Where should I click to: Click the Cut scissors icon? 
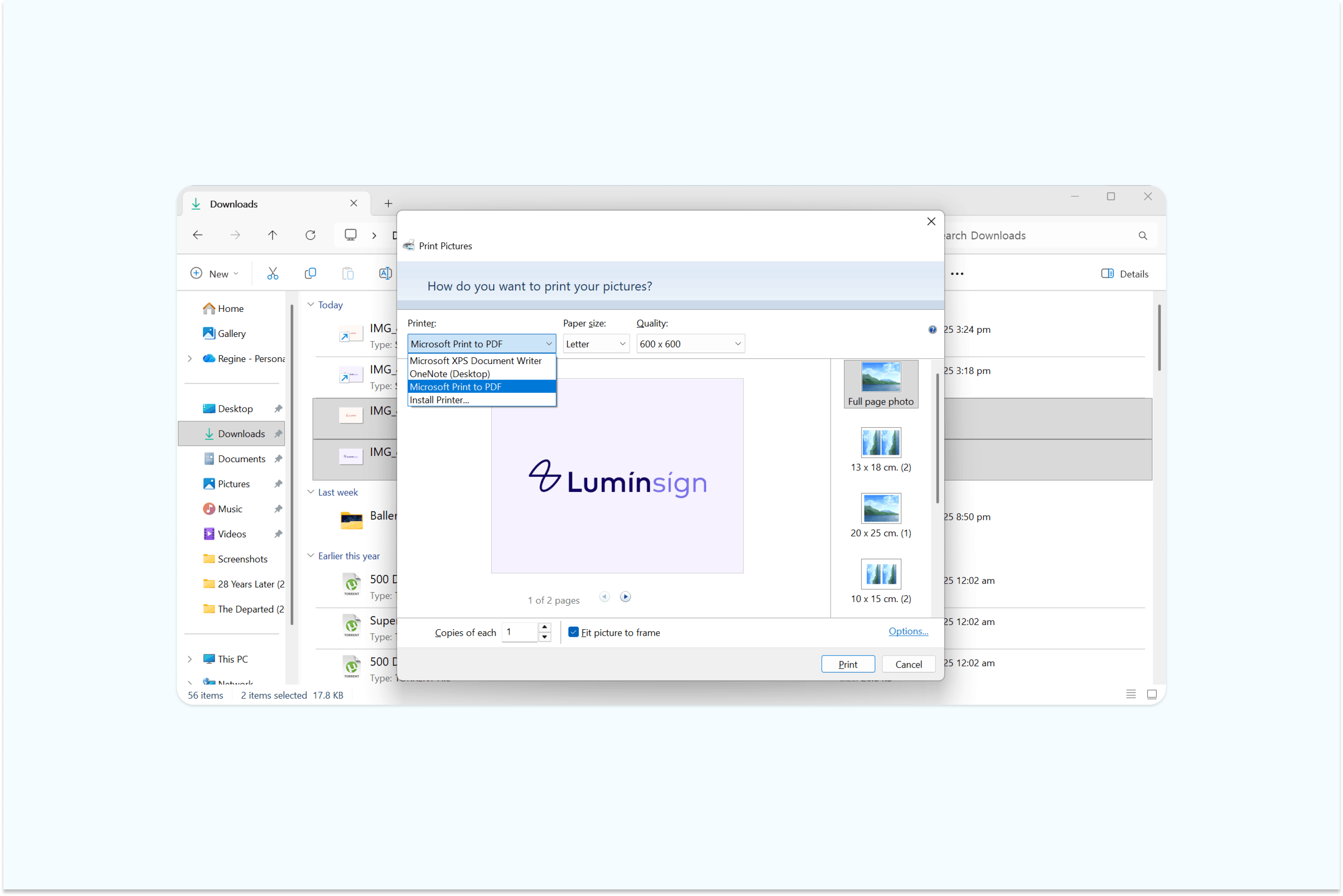pyautogui.click(x=273, y=274)
